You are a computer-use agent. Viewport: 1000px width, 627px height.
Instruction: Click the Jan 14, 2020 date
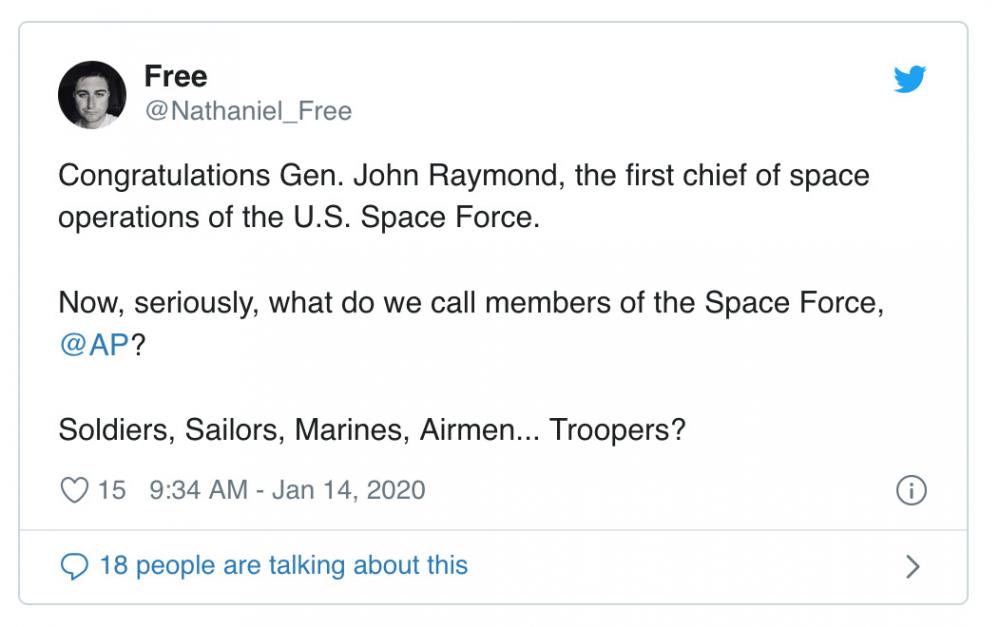click(x=348, y=490)
